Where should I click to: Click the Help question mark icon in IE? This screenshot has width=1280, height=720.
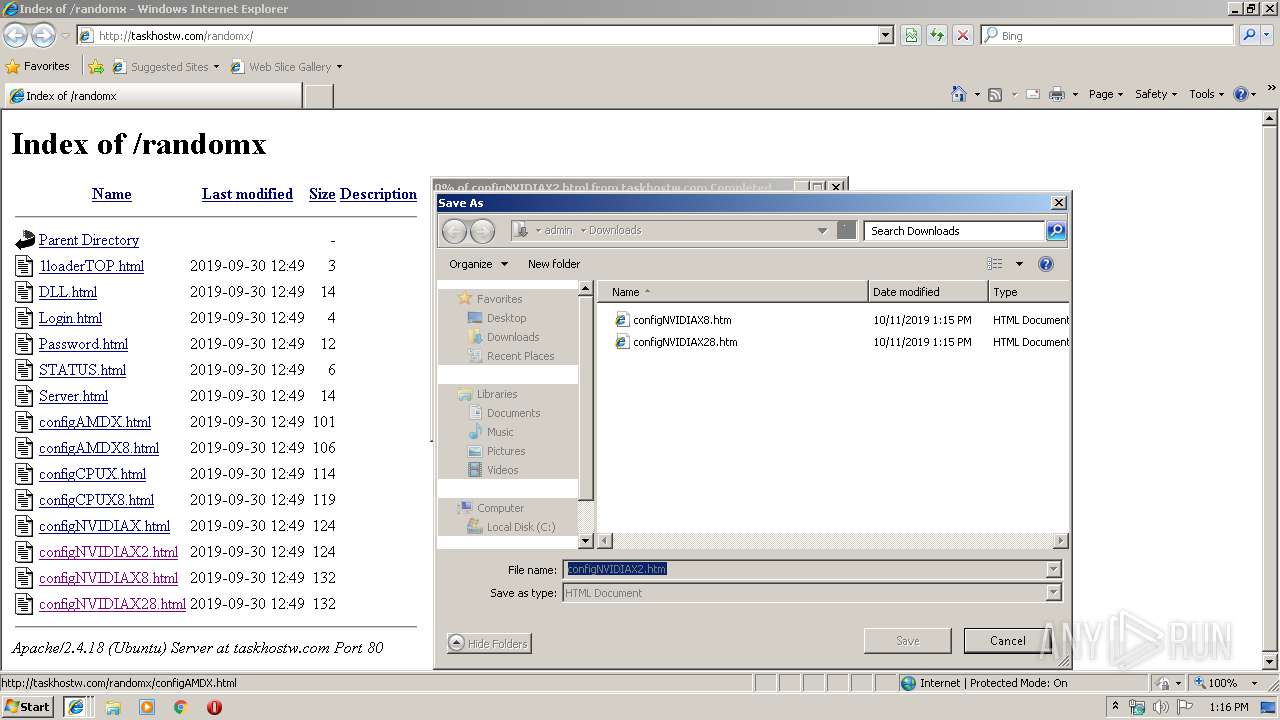1241,94
